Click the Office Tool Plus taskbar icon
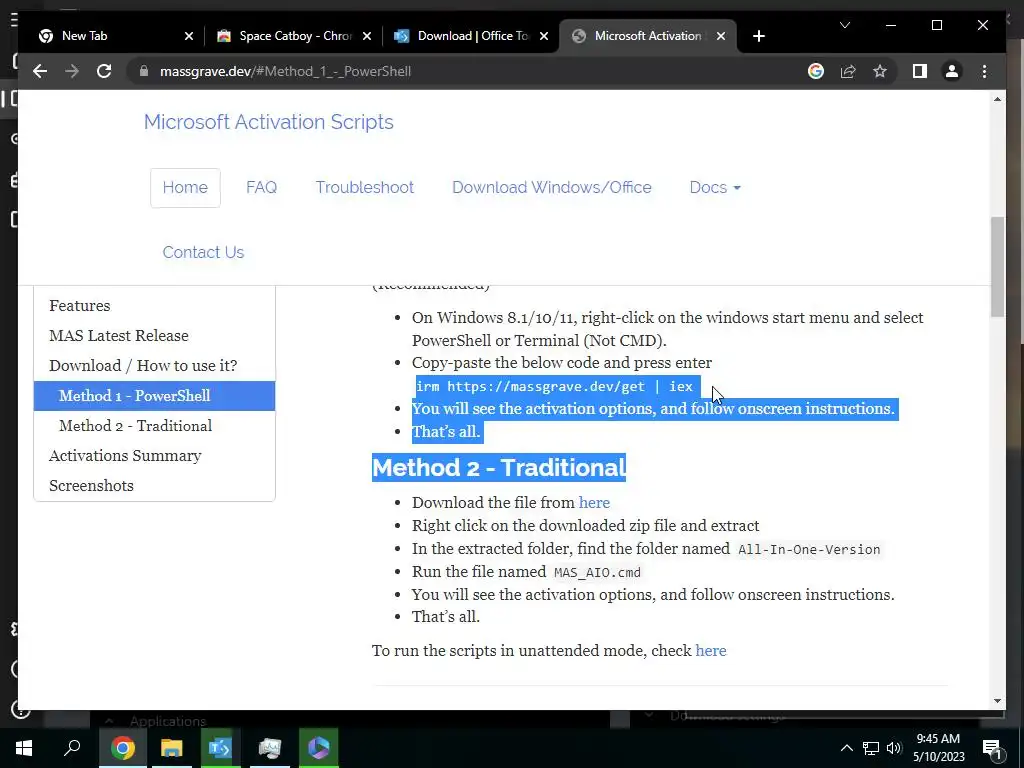This screenshot has width=1024, height=768. (220, 748)
